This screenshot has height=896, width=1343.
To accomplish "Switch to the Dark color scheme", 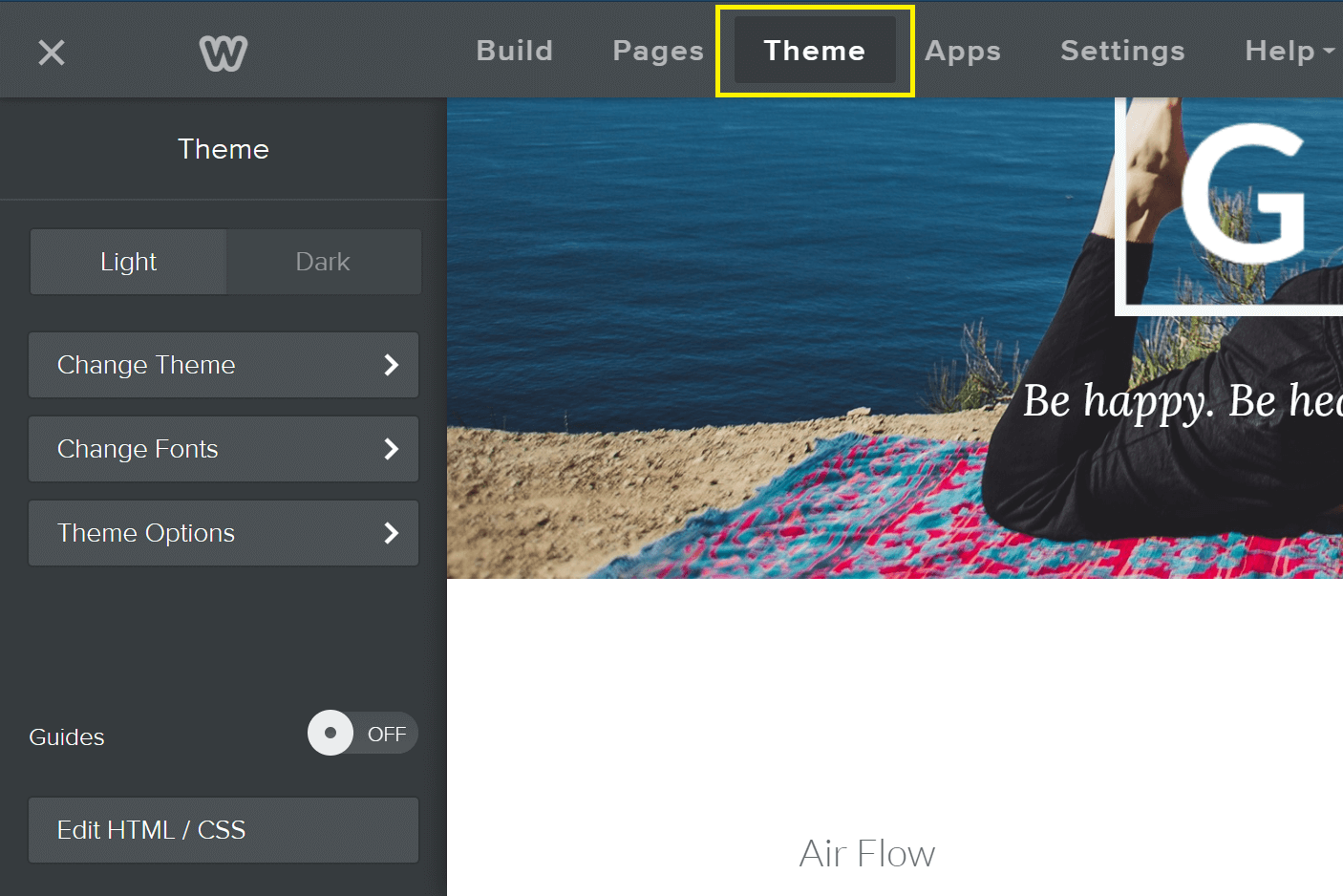I will tap(323, 262).
